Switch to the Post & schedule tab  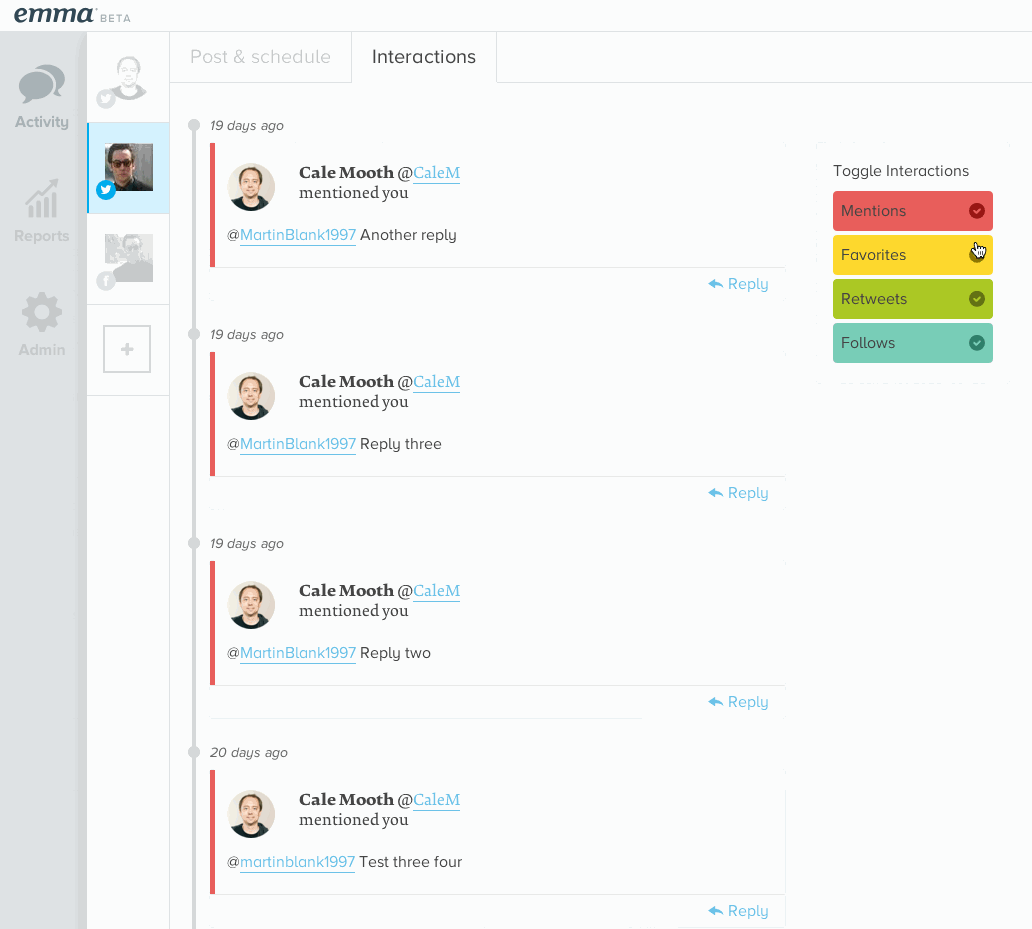tap(260, 57)
